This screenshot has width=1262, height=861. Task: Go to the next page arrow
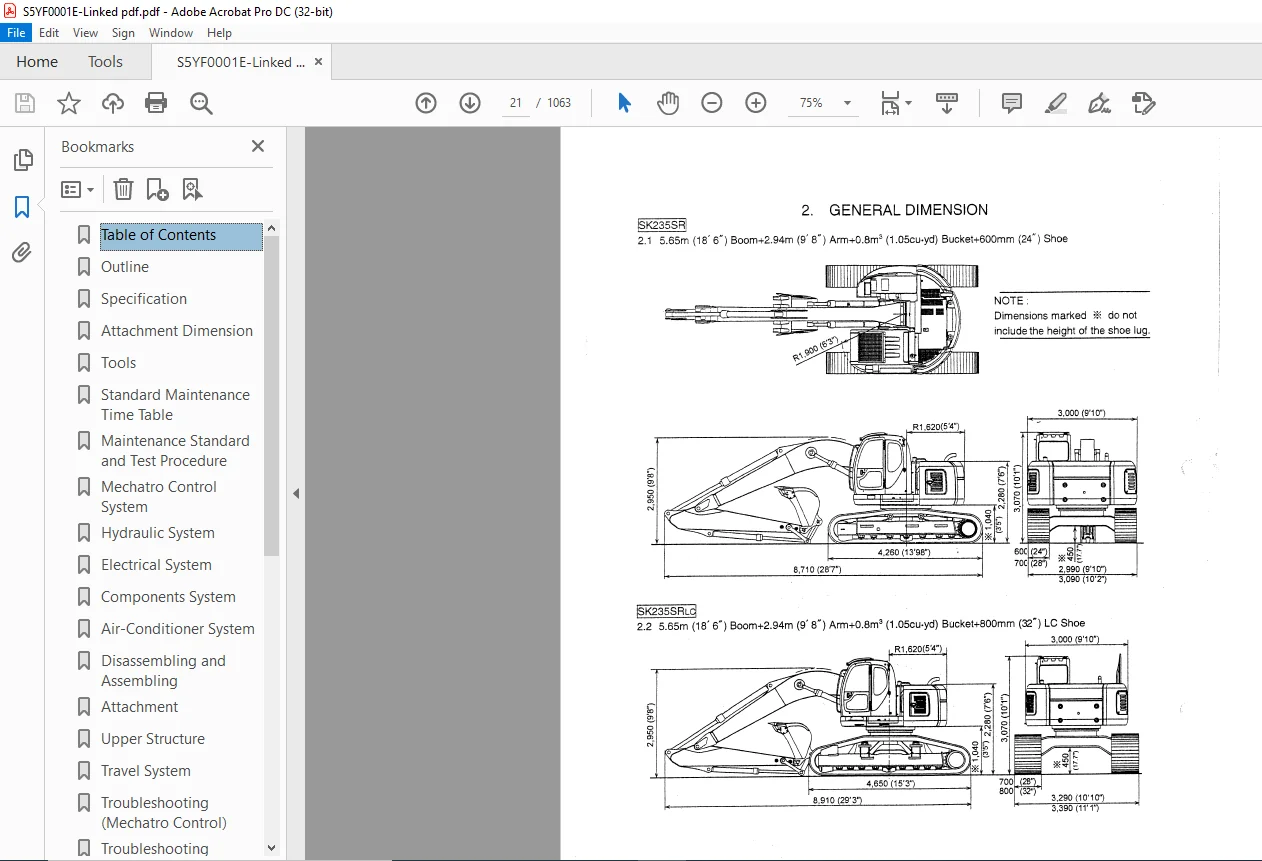pos(470,103)
